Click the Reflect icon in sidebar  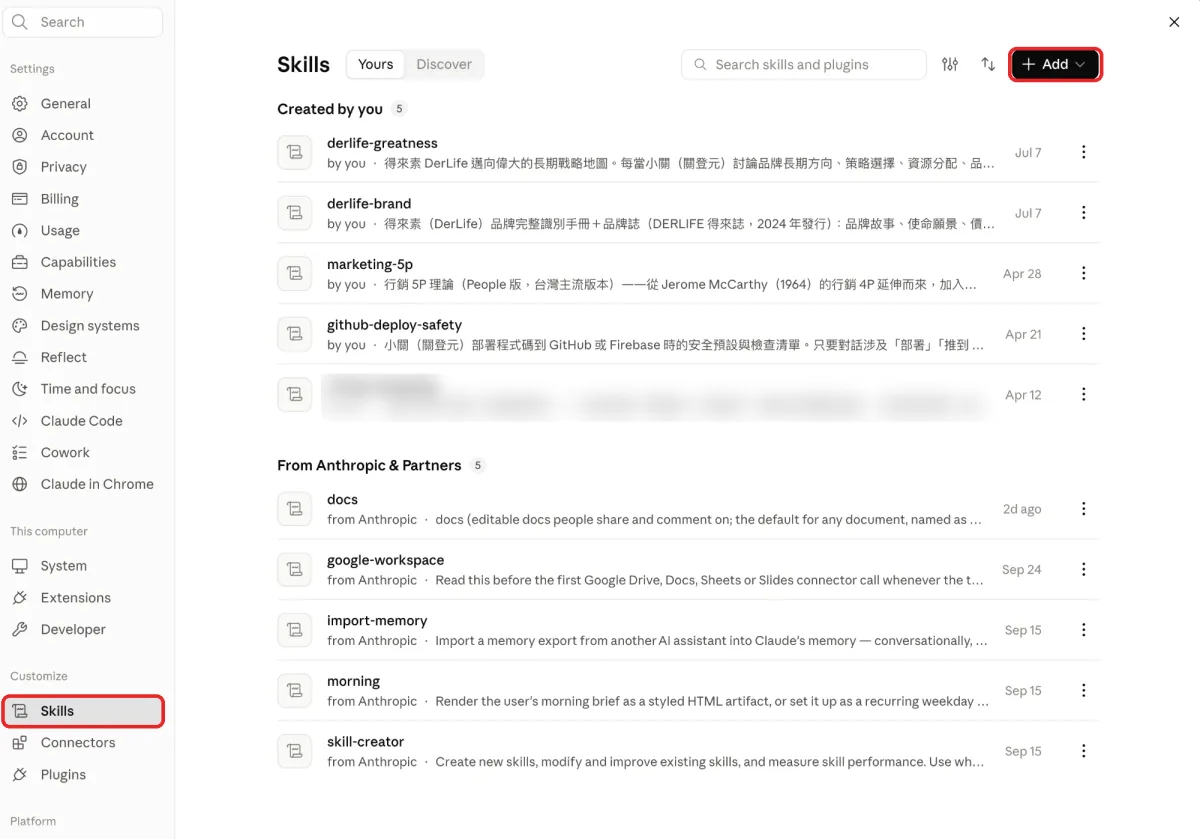point(20,357)
